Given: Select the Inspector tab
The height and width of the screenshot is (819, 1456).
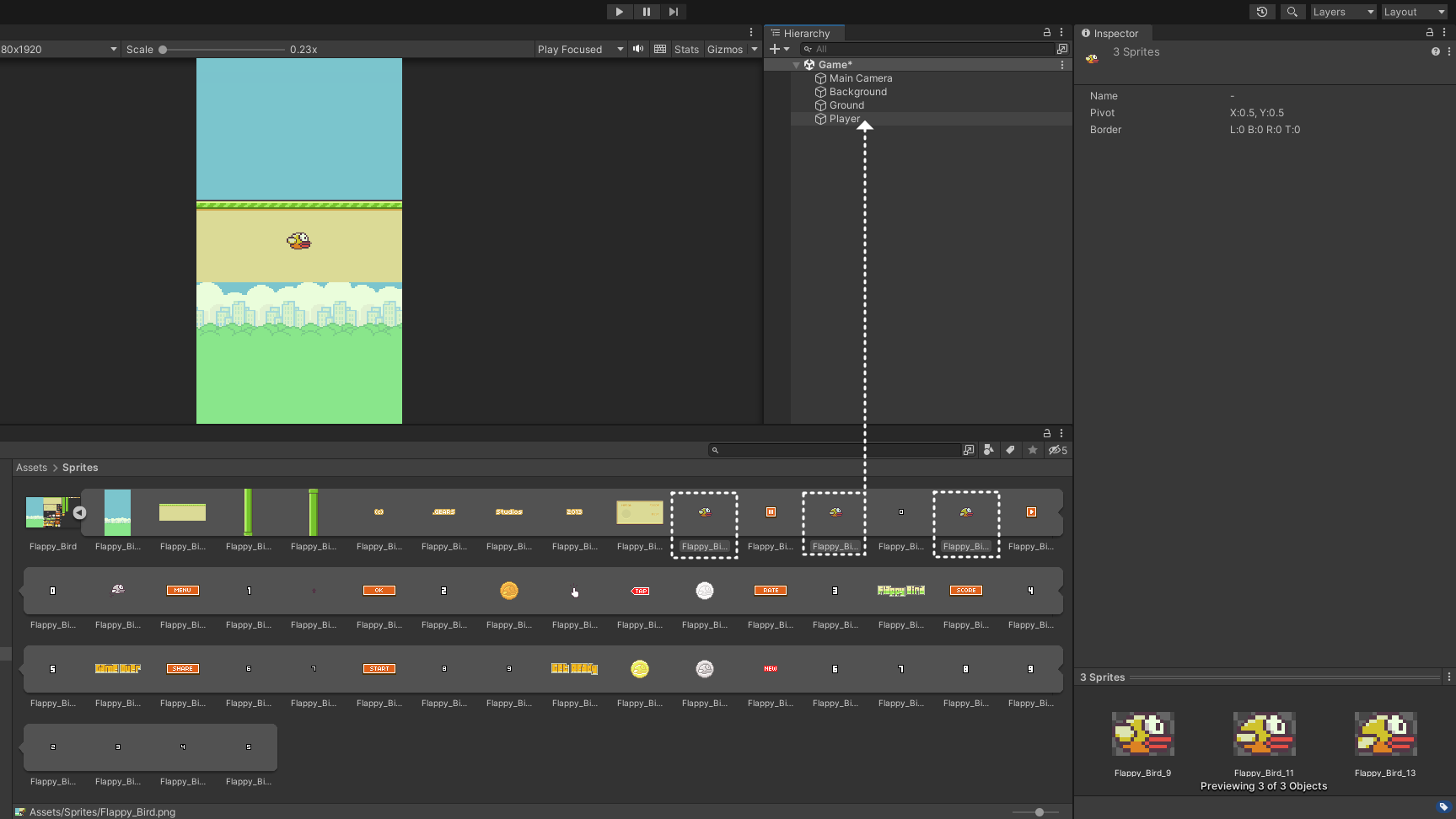Looking at the screenshot, I should pos(1110,34).
